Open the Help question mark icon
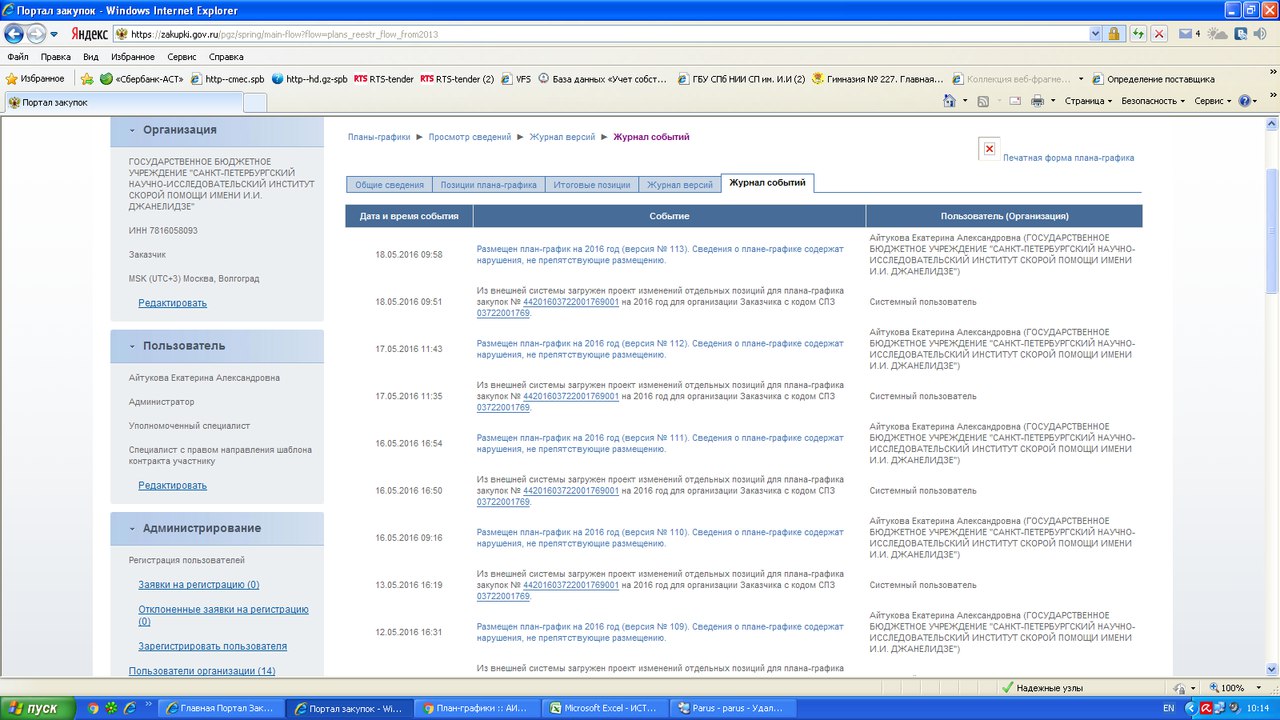This screenshot has width=1280, height=720. point(1245,101)
